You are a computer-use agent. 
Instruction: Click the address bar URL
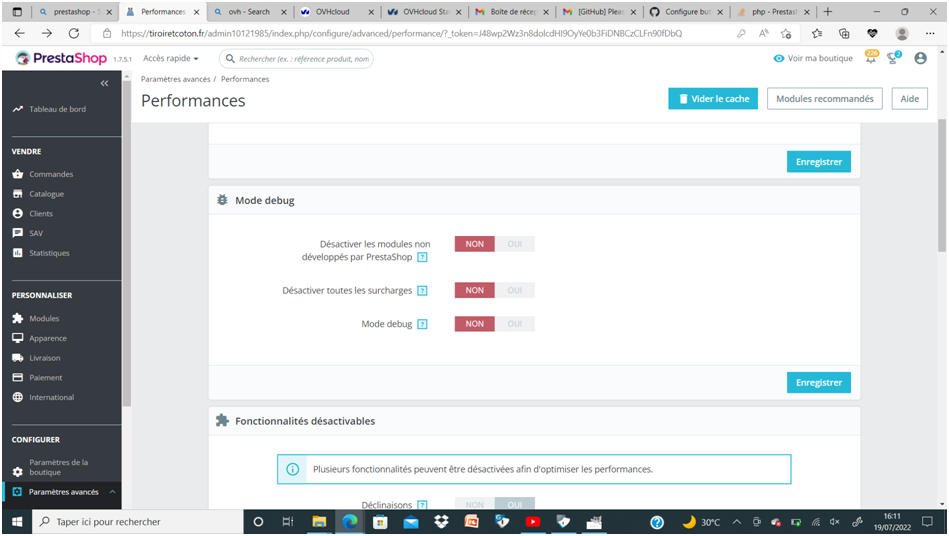click(401, 33)
